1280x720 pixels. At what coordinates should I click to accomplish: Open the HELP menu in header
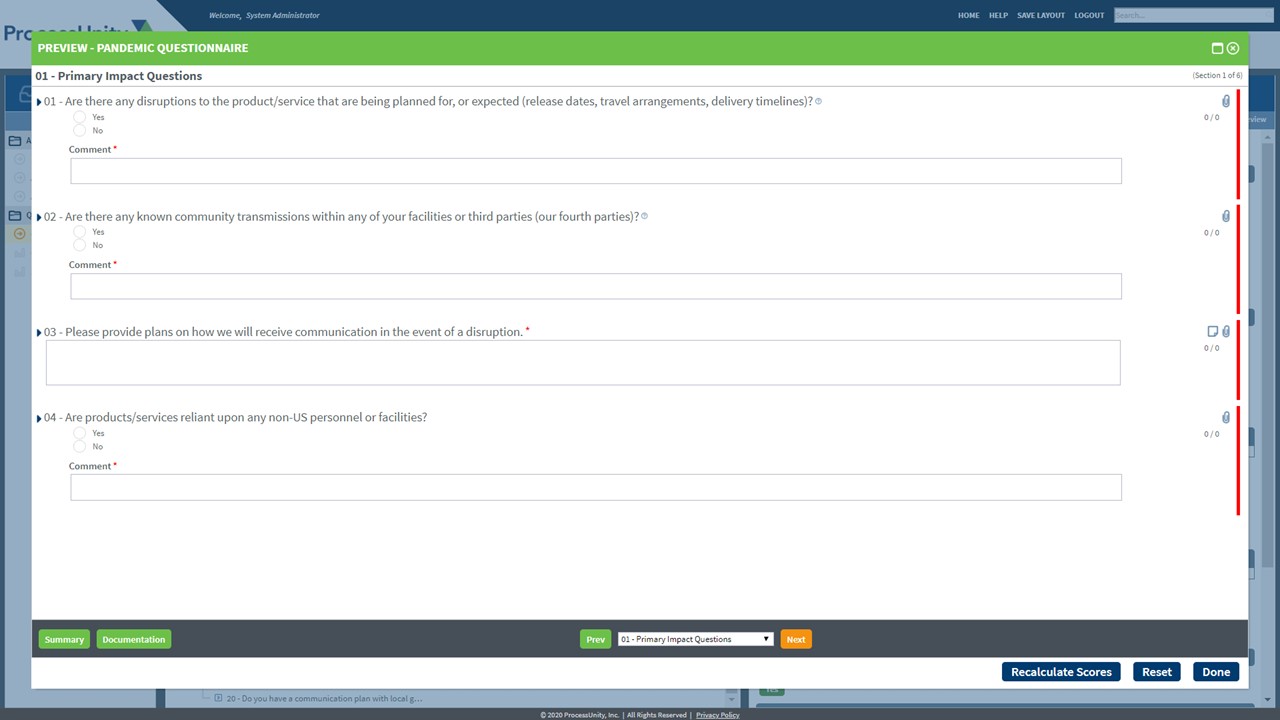pyautogui.click(x=998, y=15)
